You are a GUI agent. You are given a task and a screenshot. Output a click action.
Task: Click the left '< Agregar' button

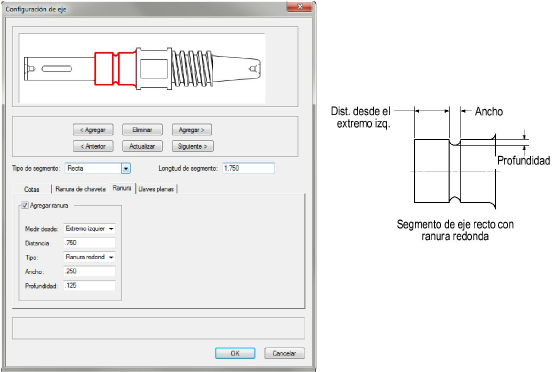(93, 130)
